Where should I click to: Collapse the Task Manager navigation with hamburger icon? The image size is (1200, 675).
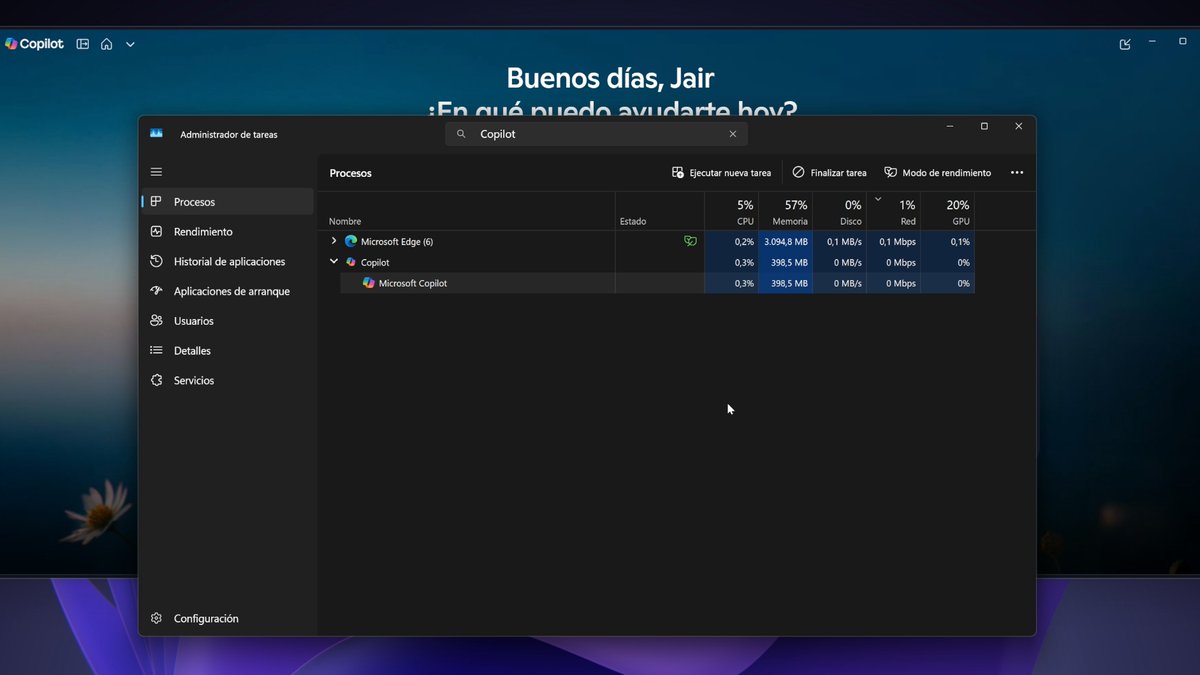point(156,171)
